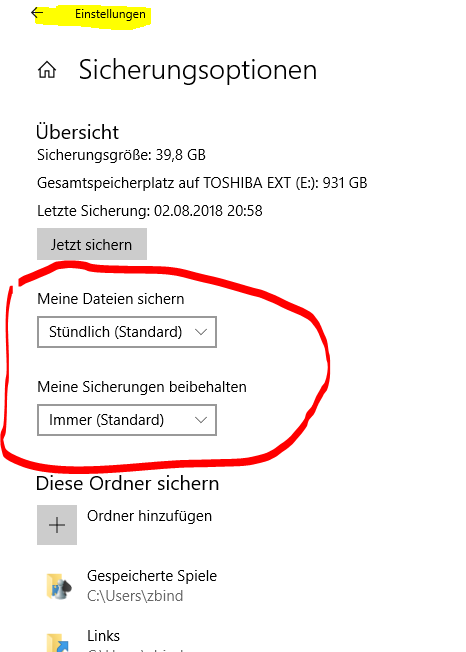The width and height of the screenshot is (466, 652).
Task: Go to settings home via house icon
Action: [47, 69]
